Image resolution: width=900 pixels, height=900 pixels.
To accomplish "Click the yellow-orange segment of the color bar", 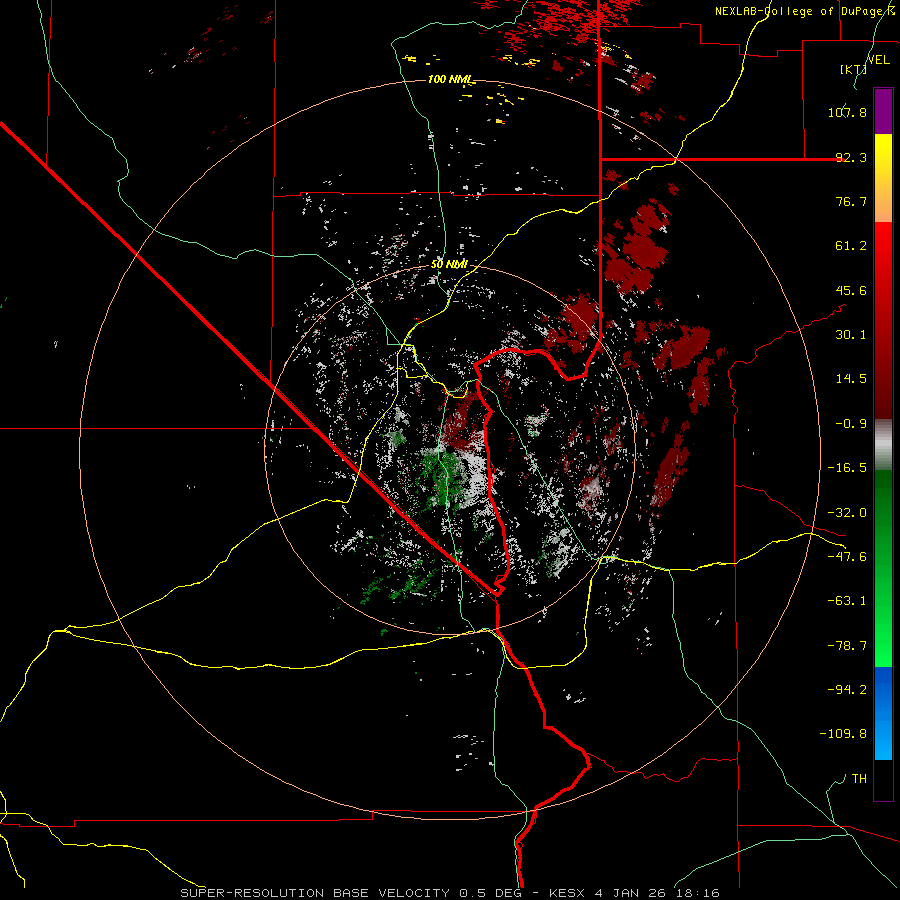I will coord(883,178).
